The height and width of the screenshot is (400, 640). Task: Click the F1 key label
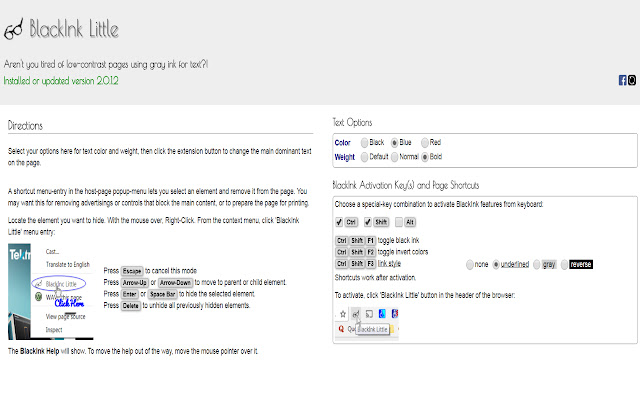(370, 240)
